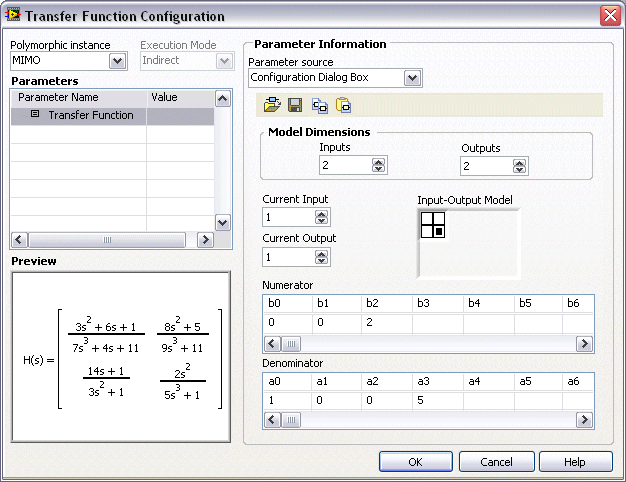Screen dimensions: 626x482
Task: Click the Paste model data icon
Action: click(344, 105)
